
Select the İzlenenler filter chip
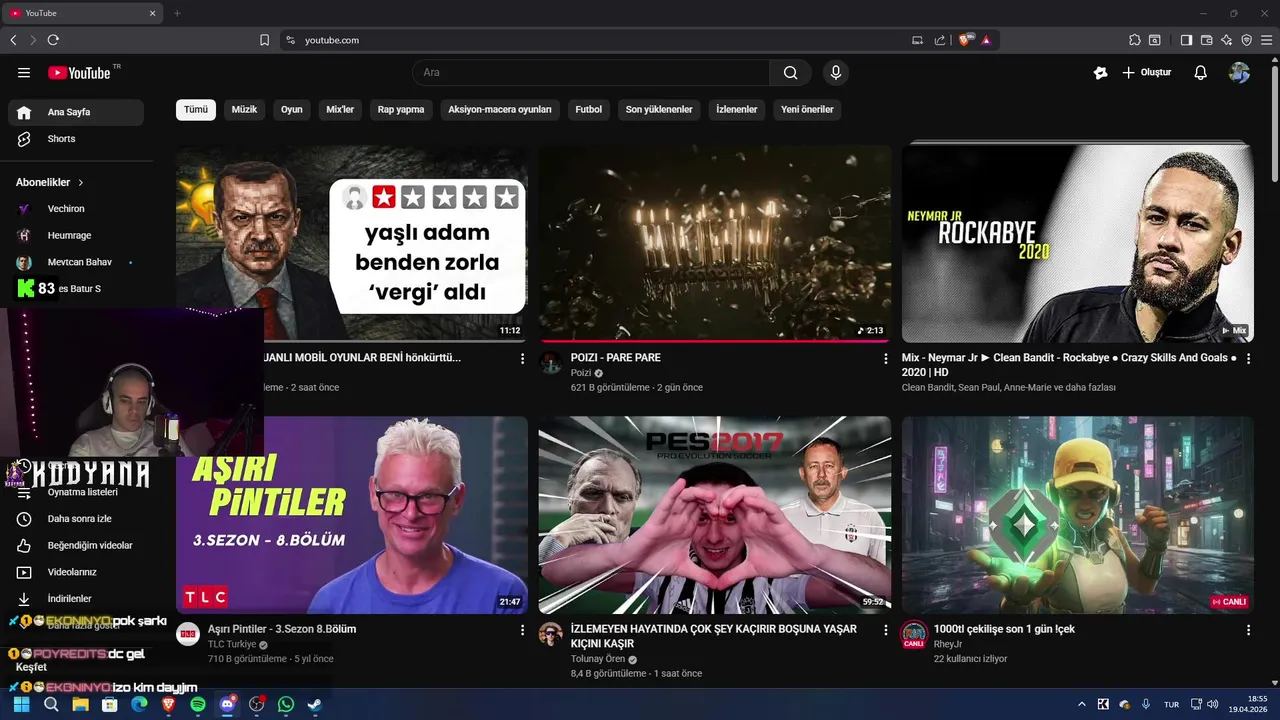coord(737,110)
